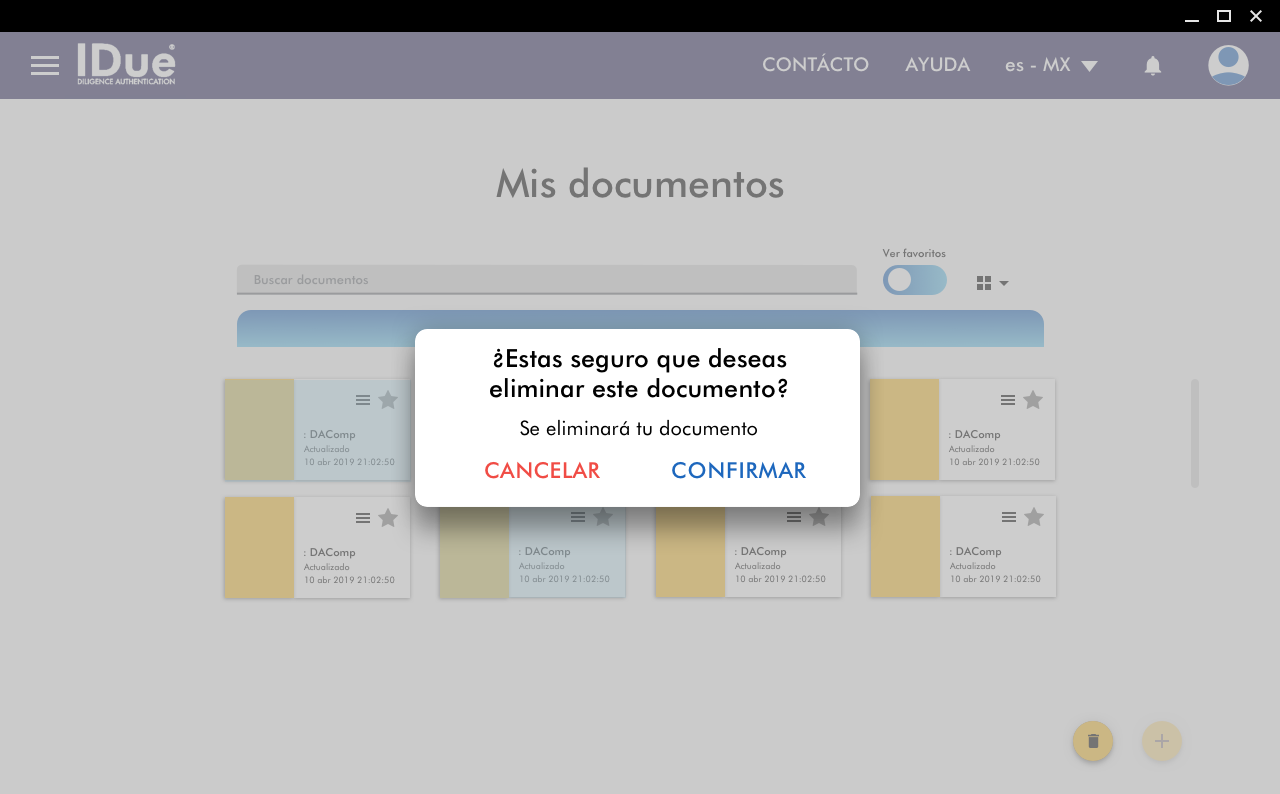Click the yellow trash delete button

[1093, 741]
